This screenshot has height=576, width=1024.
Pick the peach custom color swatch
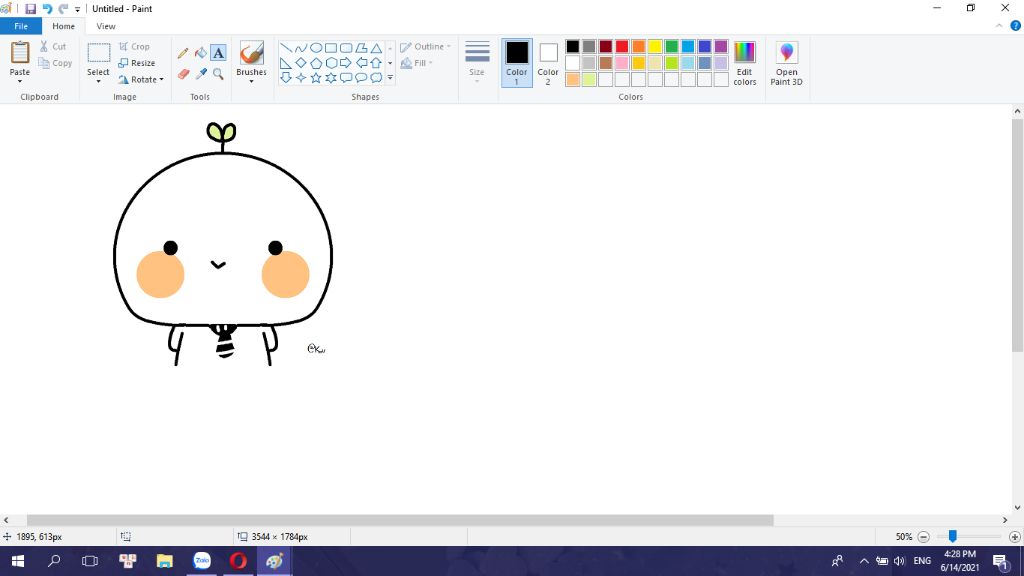pyautogui.click(x=573, y=80)
